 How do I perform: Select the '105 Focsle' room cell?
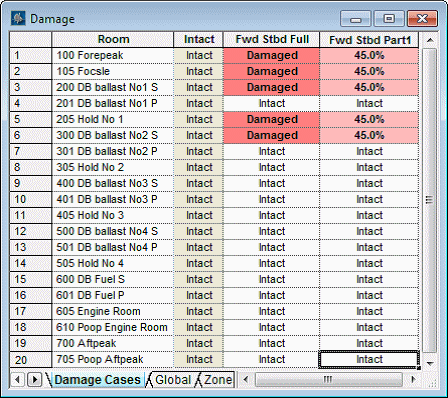point(113,71)
